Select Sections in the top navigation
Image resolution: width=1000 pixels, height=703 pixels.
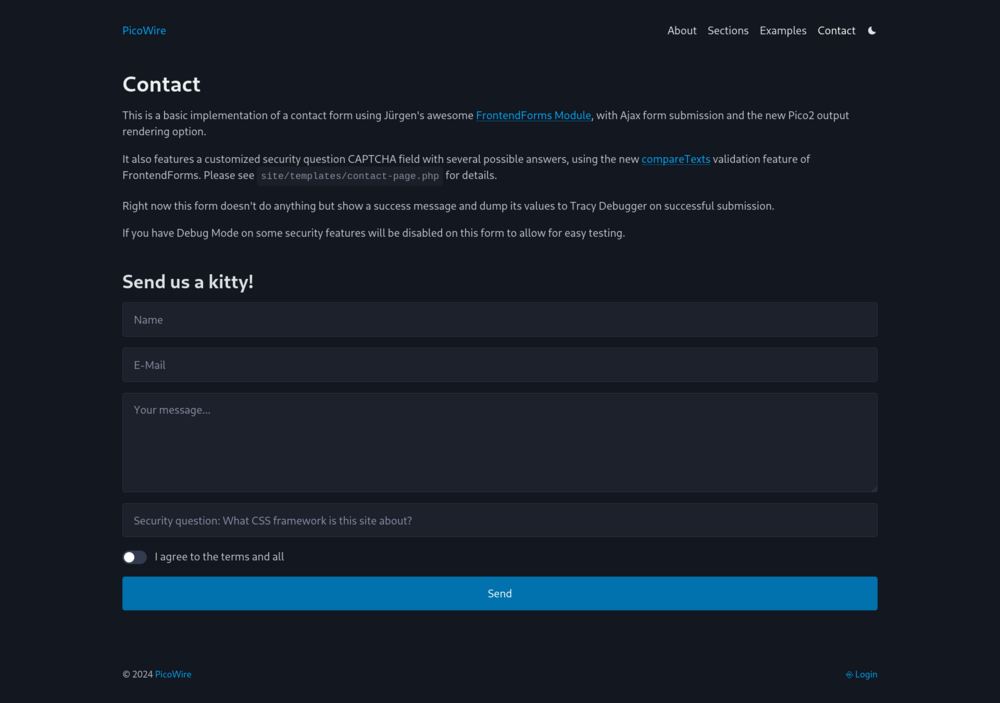pos(728,30)
